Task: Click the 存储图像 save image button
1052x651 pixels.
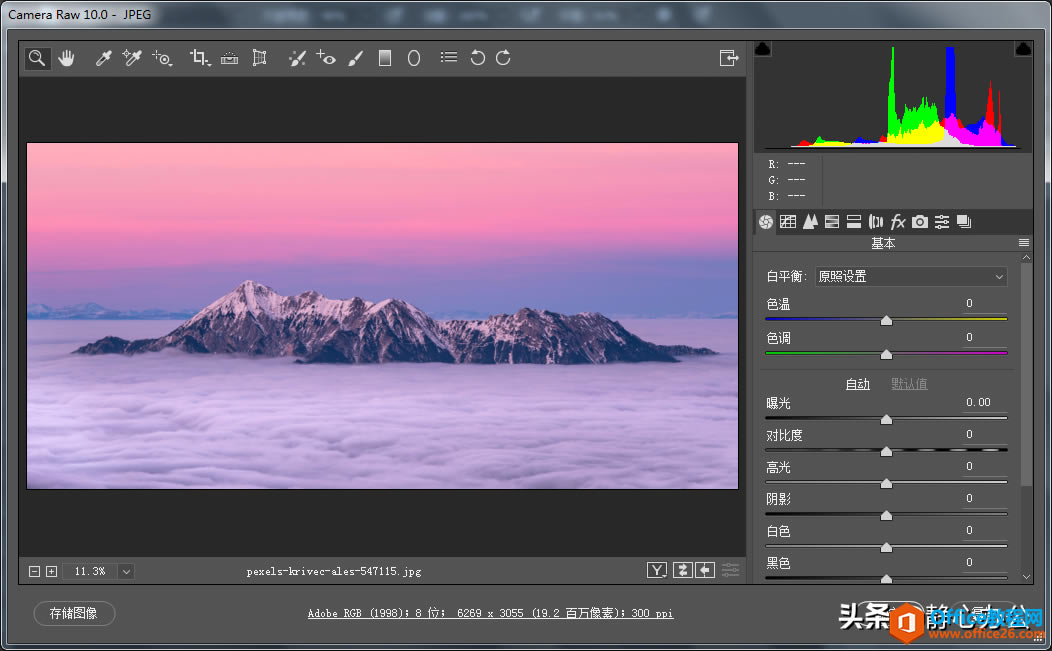Action: click(74, 613)
